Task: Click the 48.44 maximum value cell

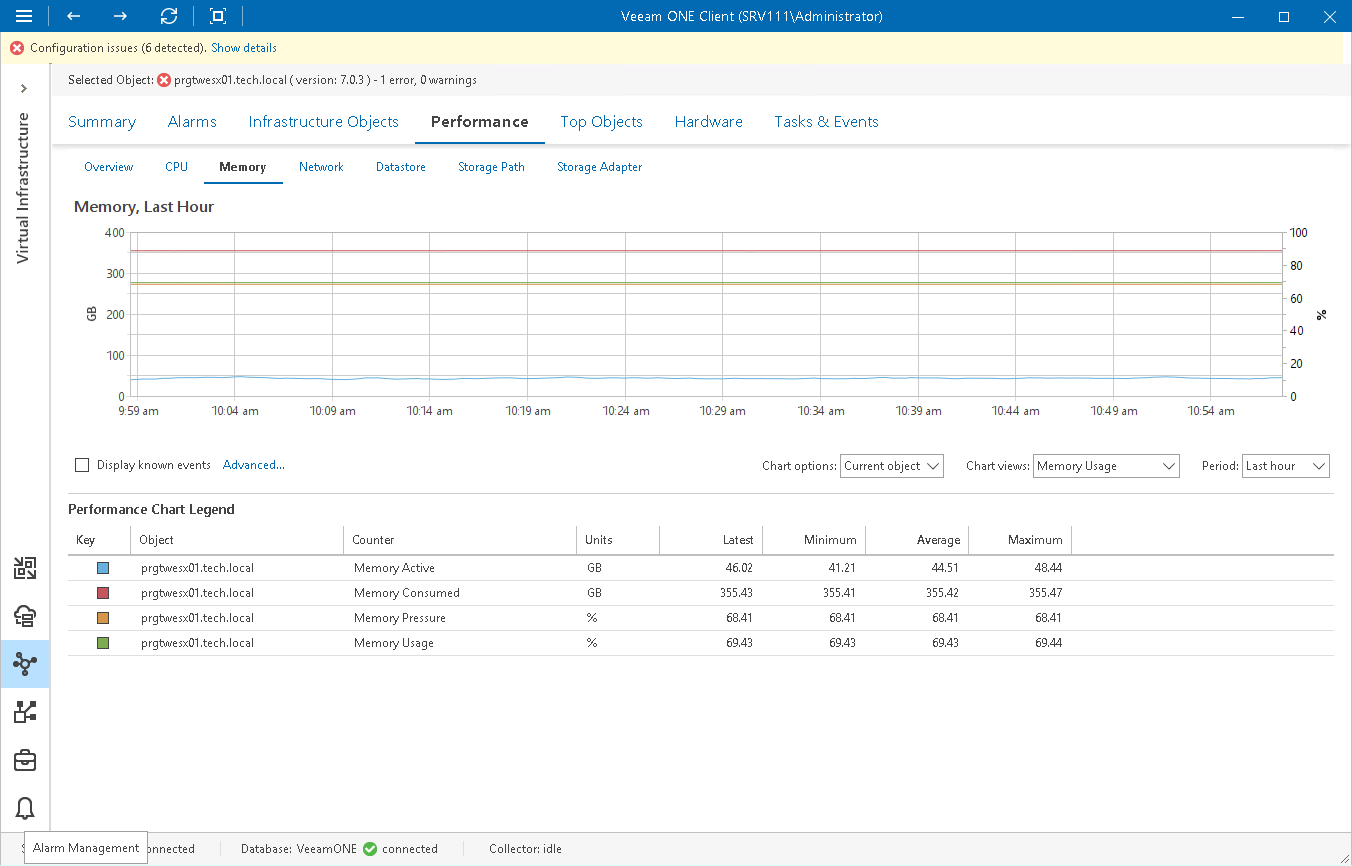Action: coord(1048,568)
